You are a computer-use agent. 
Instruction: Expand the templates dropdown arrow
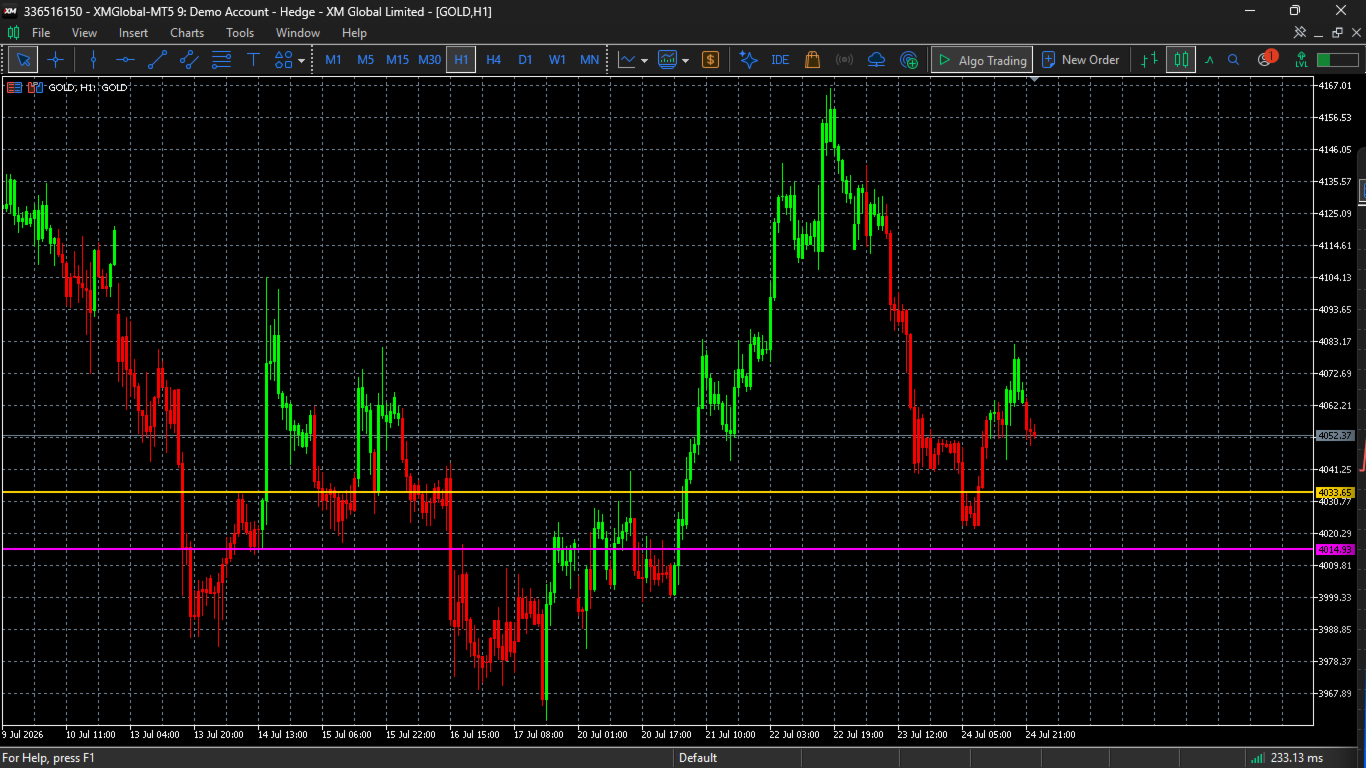click(686, 60)
